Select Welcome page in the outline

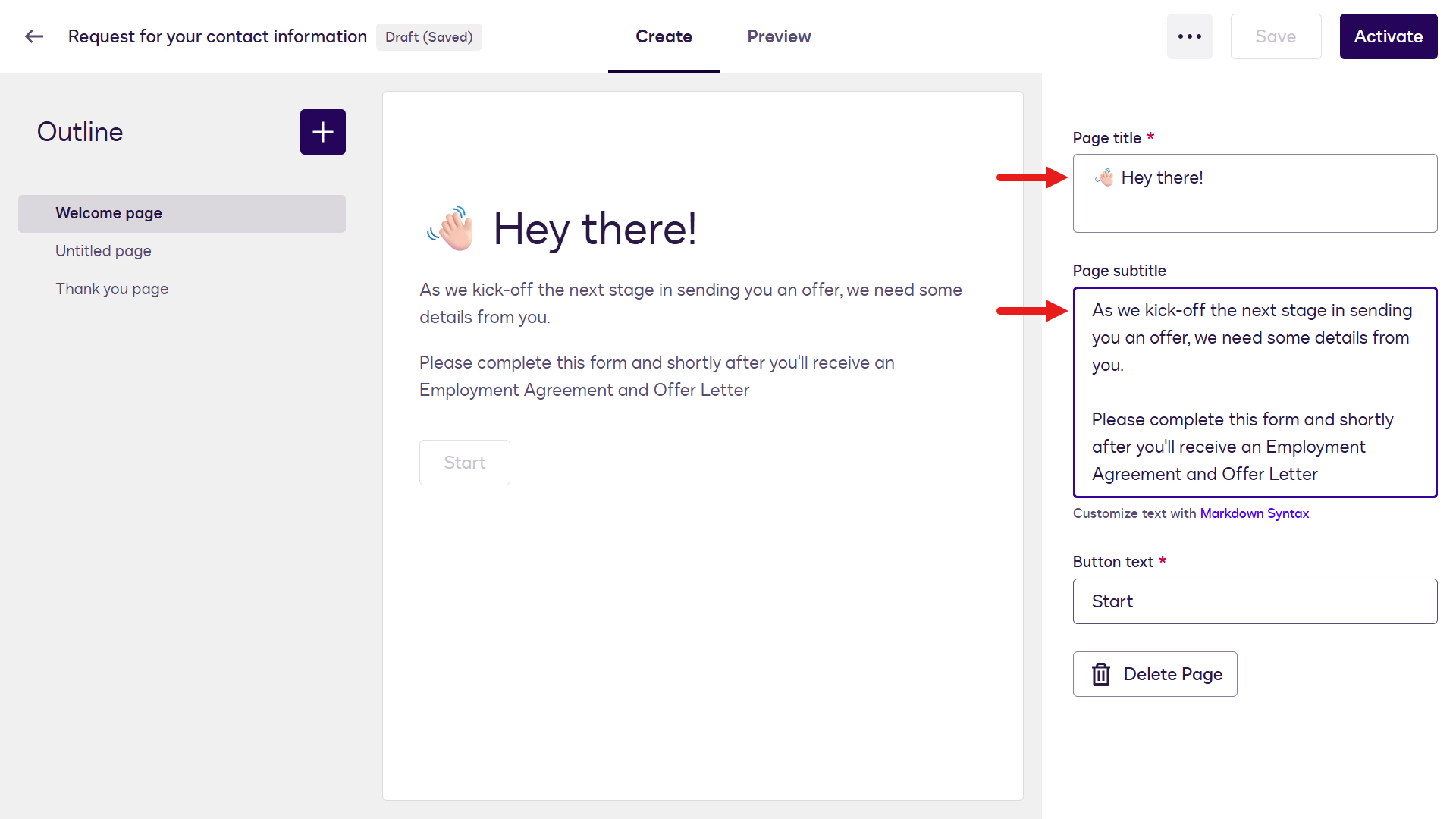pyautogui.click(x=182, y=213)
